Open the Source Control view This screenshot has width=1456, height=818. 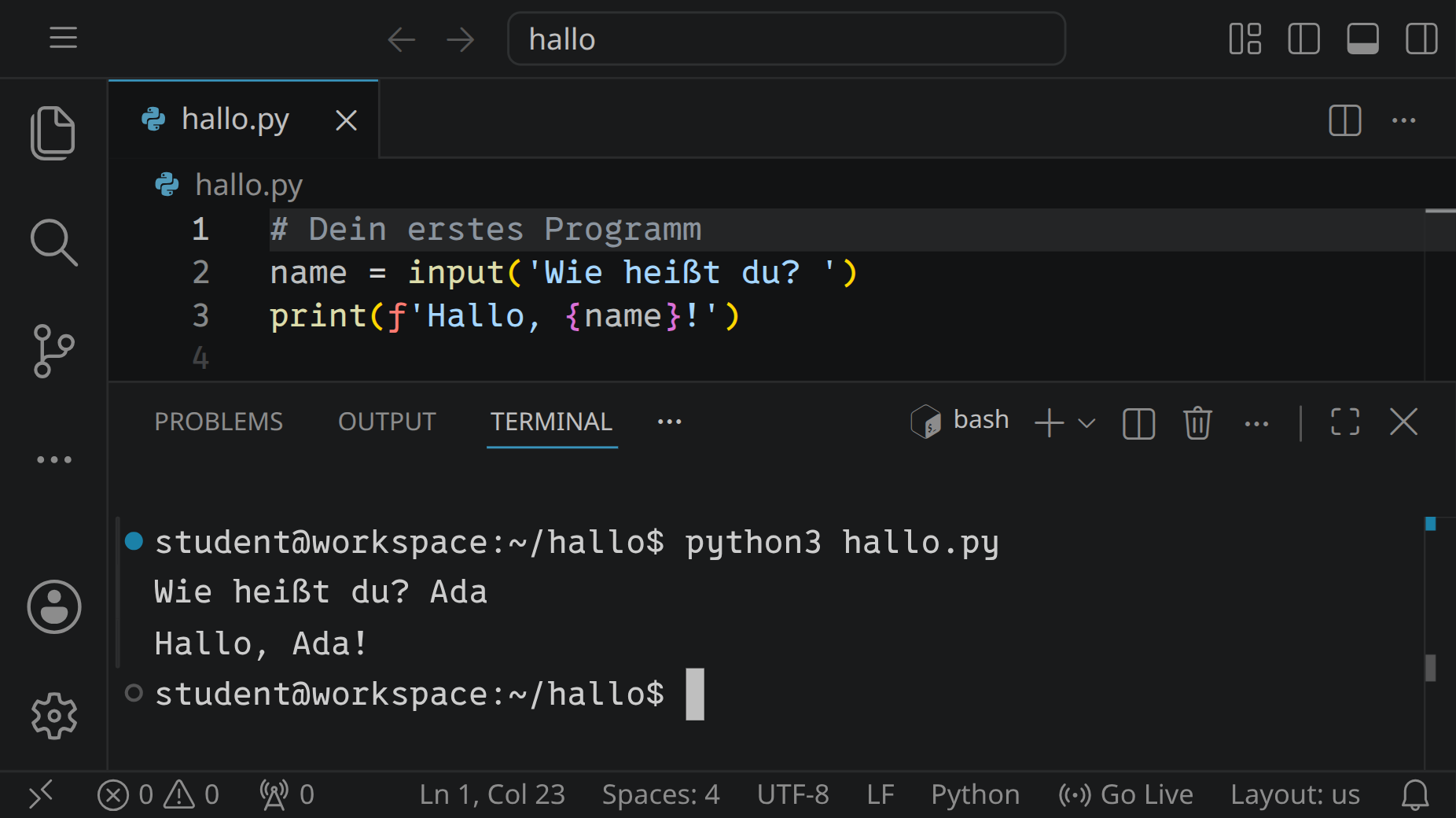53,351
